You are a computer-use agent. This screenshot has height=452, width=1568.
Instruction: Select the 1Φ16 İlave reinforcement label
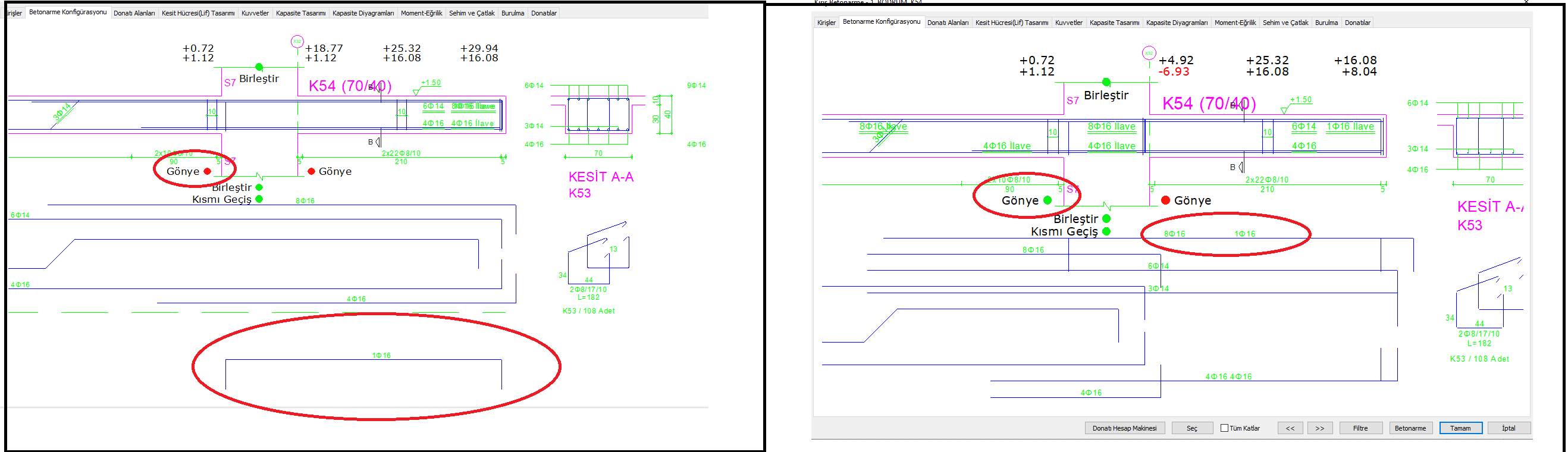1350,127
